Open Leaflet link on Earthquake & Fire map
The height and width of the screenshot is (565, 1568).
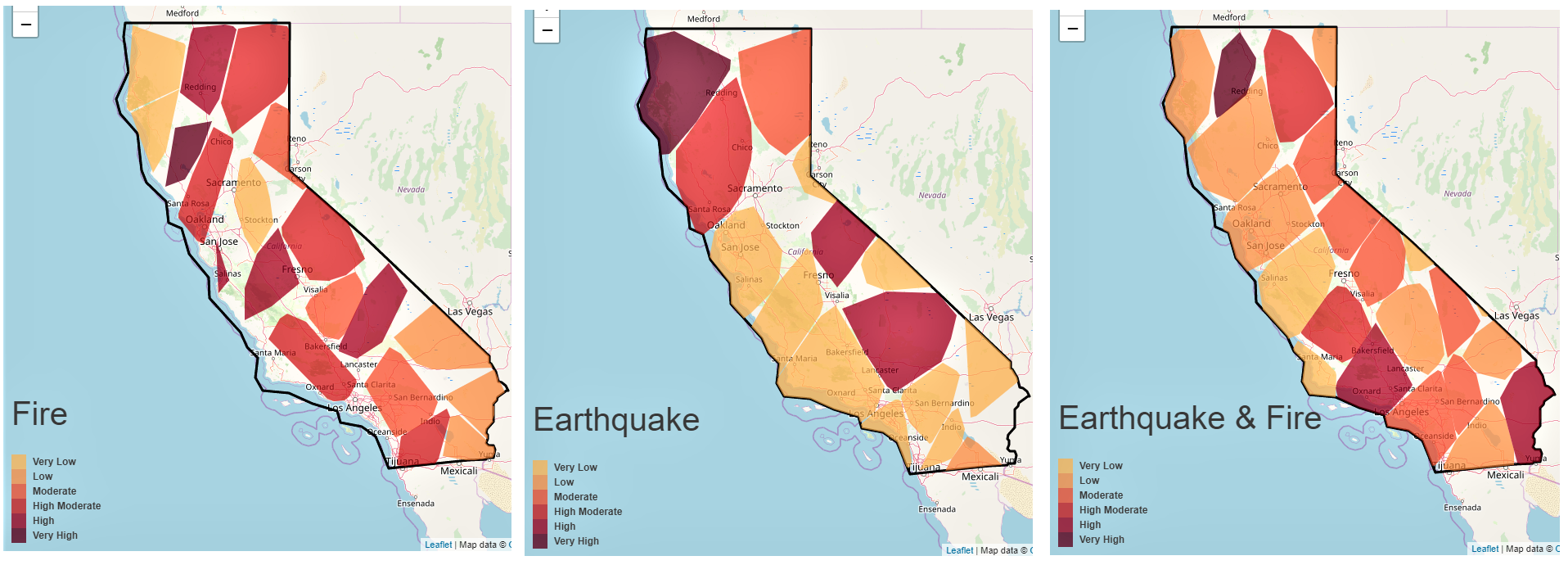coord(1485,549)
